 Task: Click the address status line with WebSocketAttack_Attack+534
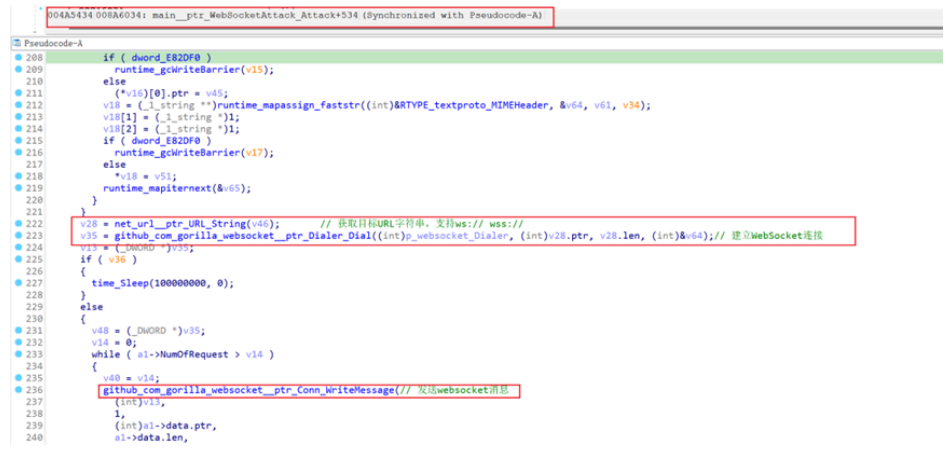[x=295, y=16]
